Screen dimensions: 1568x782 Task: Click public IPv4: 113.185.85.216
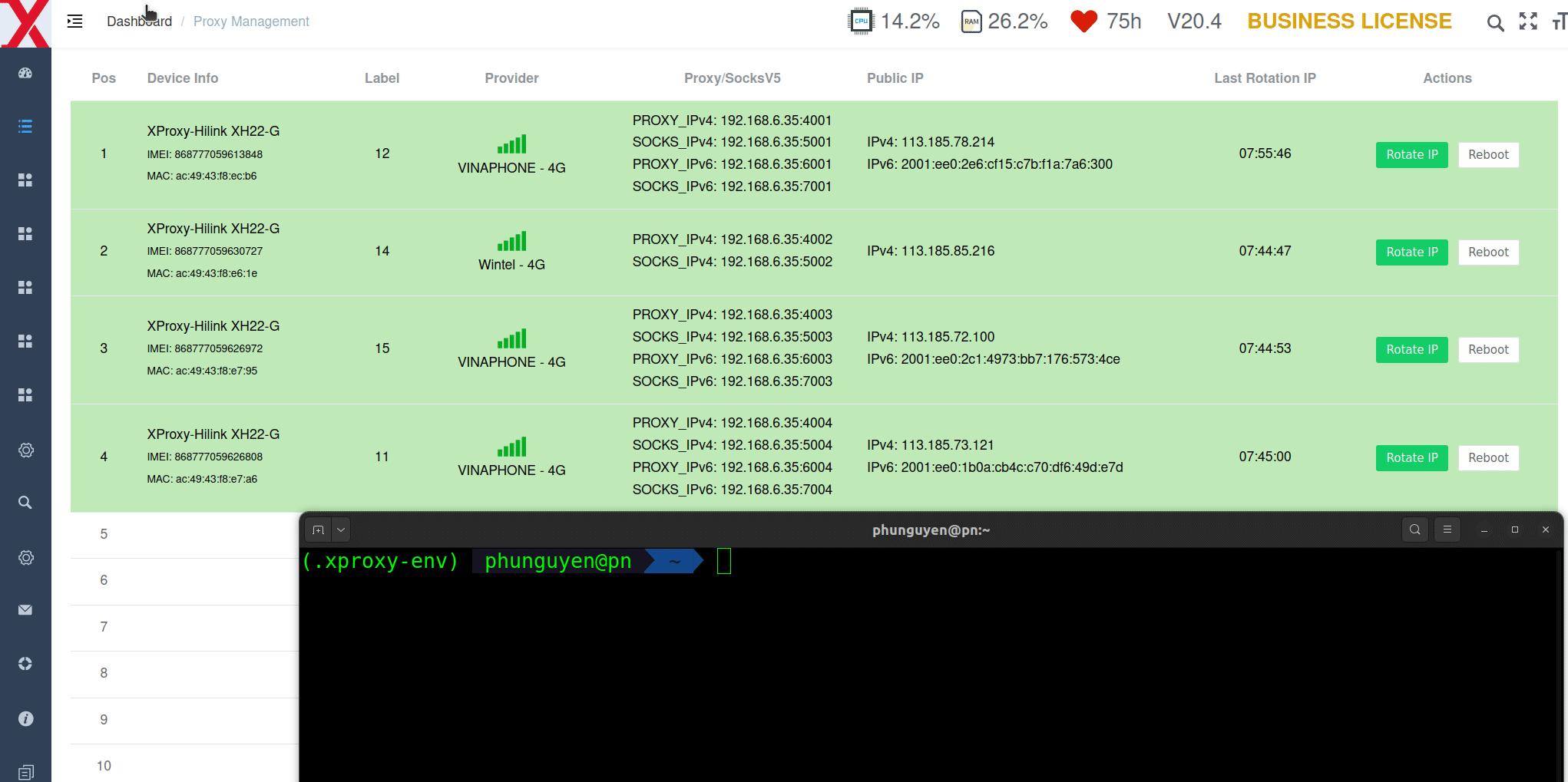[931, 251]
